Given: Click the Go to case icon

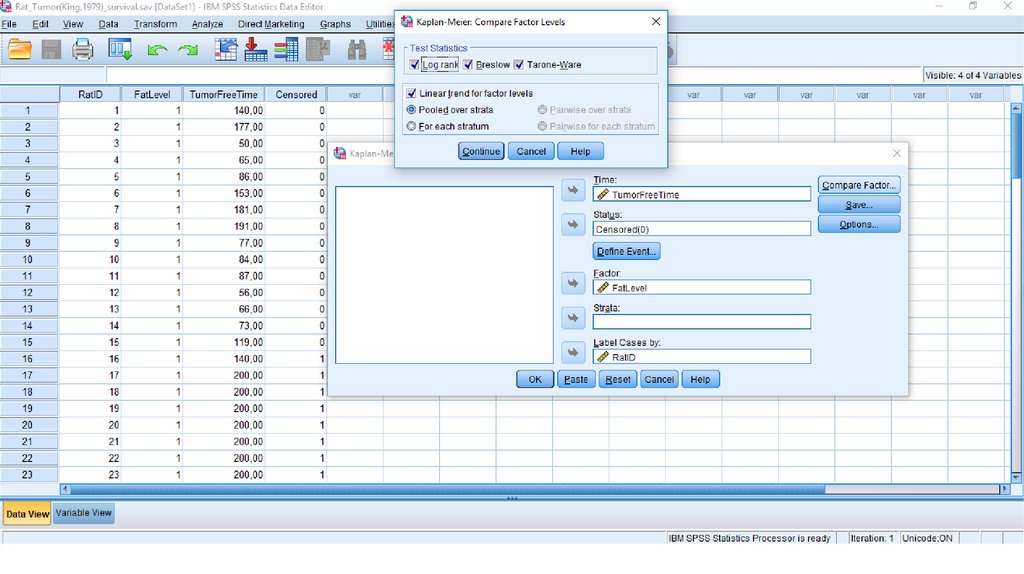Looking at the screenshot, I should [x=226, y=49].
